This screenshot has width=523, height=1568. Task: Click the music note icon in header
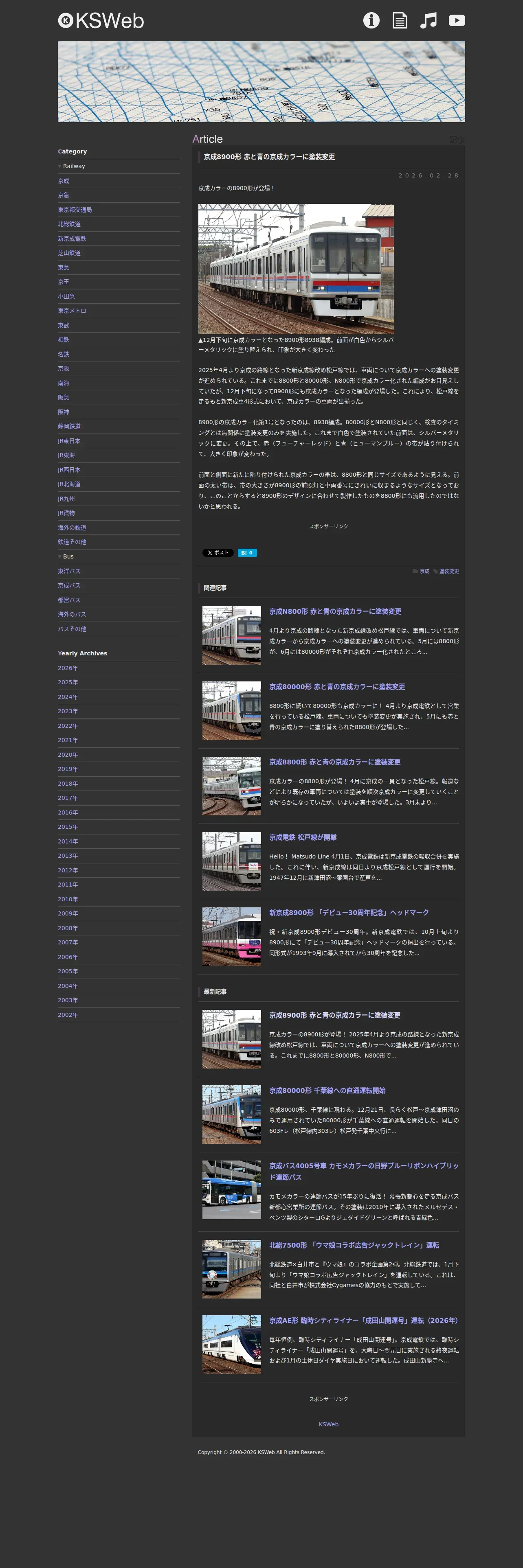429,20
